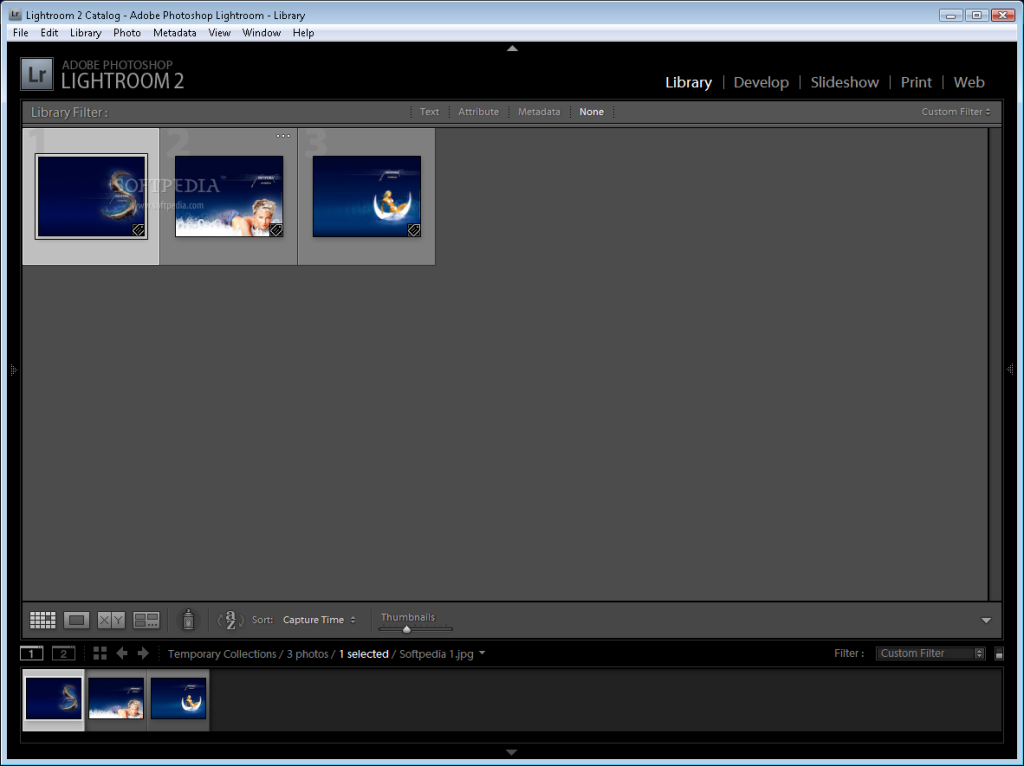Image resolution: width=1024 pixels, height=766 pixels.
Task: Expand the right side panel
Action: click(1010, 370)
